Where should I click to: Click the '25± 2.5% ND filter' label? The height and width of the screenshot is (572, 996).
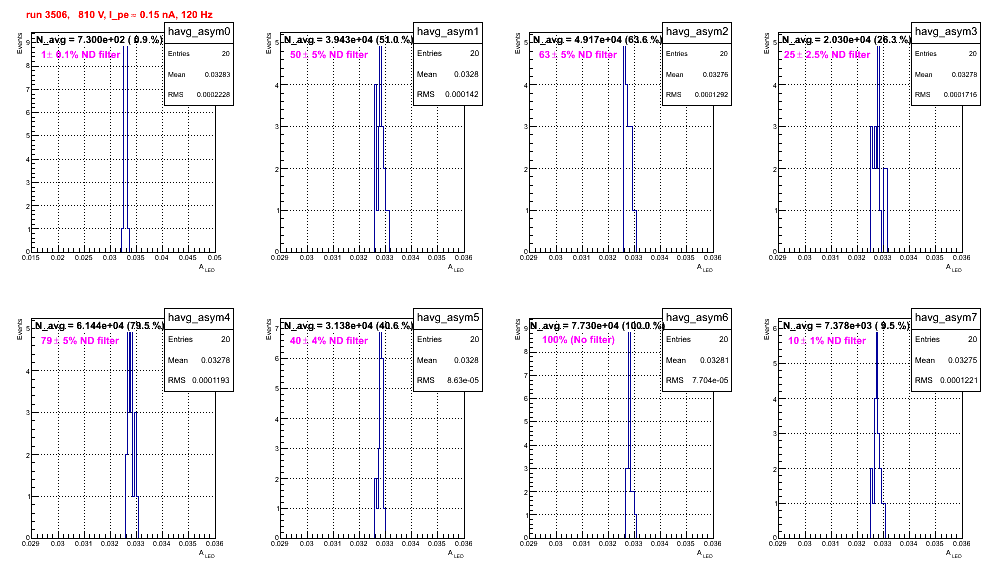pos(827,55)
